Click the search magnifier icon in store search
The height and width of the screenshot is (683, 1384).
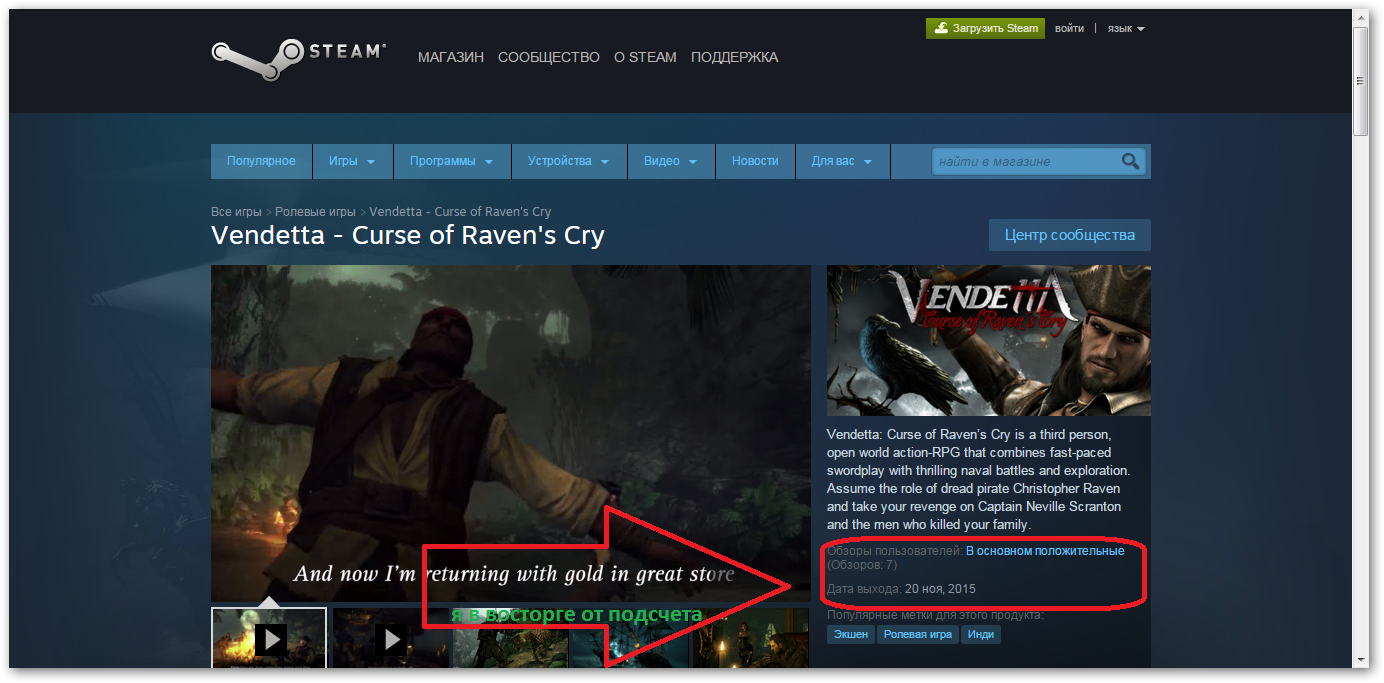pyautogui.click(x=1131, y=161)
